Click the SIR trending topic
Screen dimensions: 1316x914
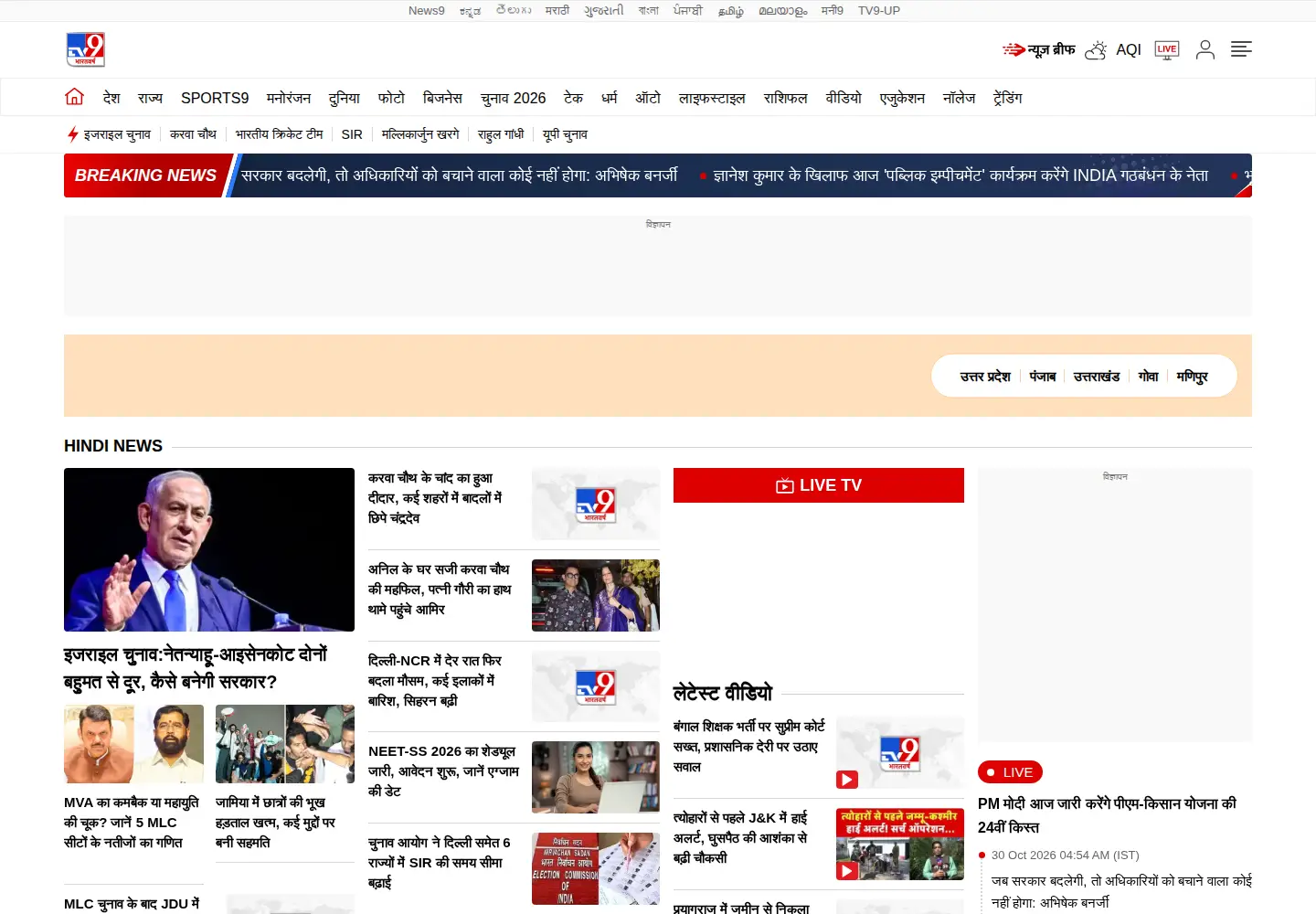point(352,134)
